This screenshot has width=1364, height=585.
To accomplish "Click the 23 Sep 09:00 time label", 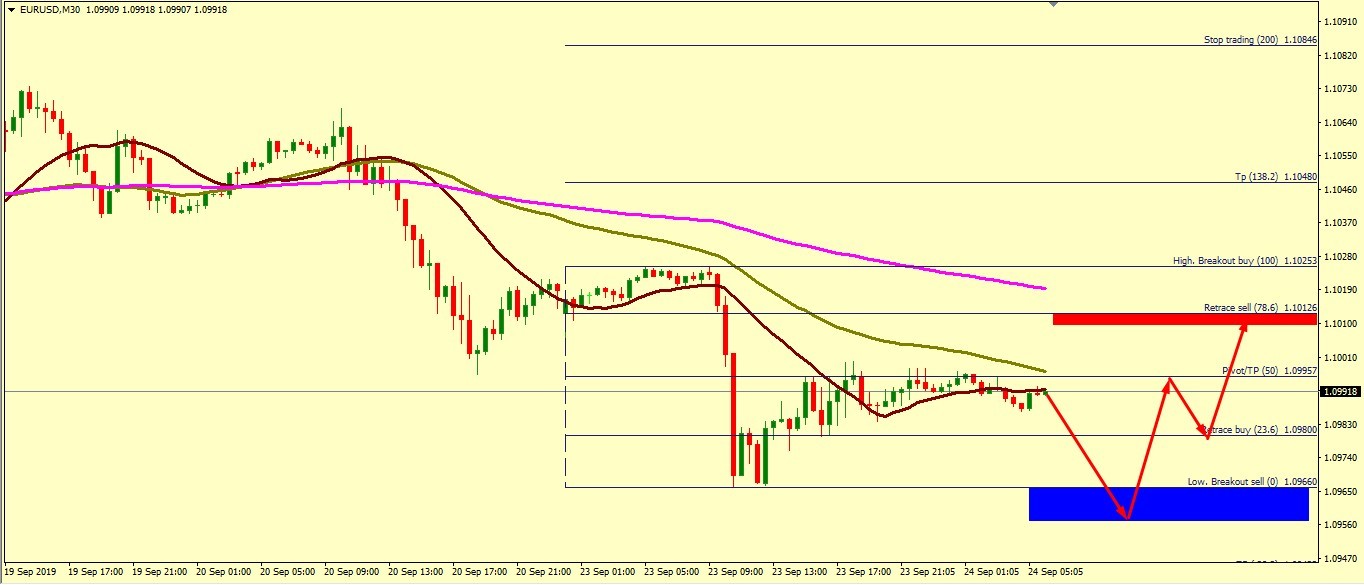I will pyautogui.click(x=737, y=573).
